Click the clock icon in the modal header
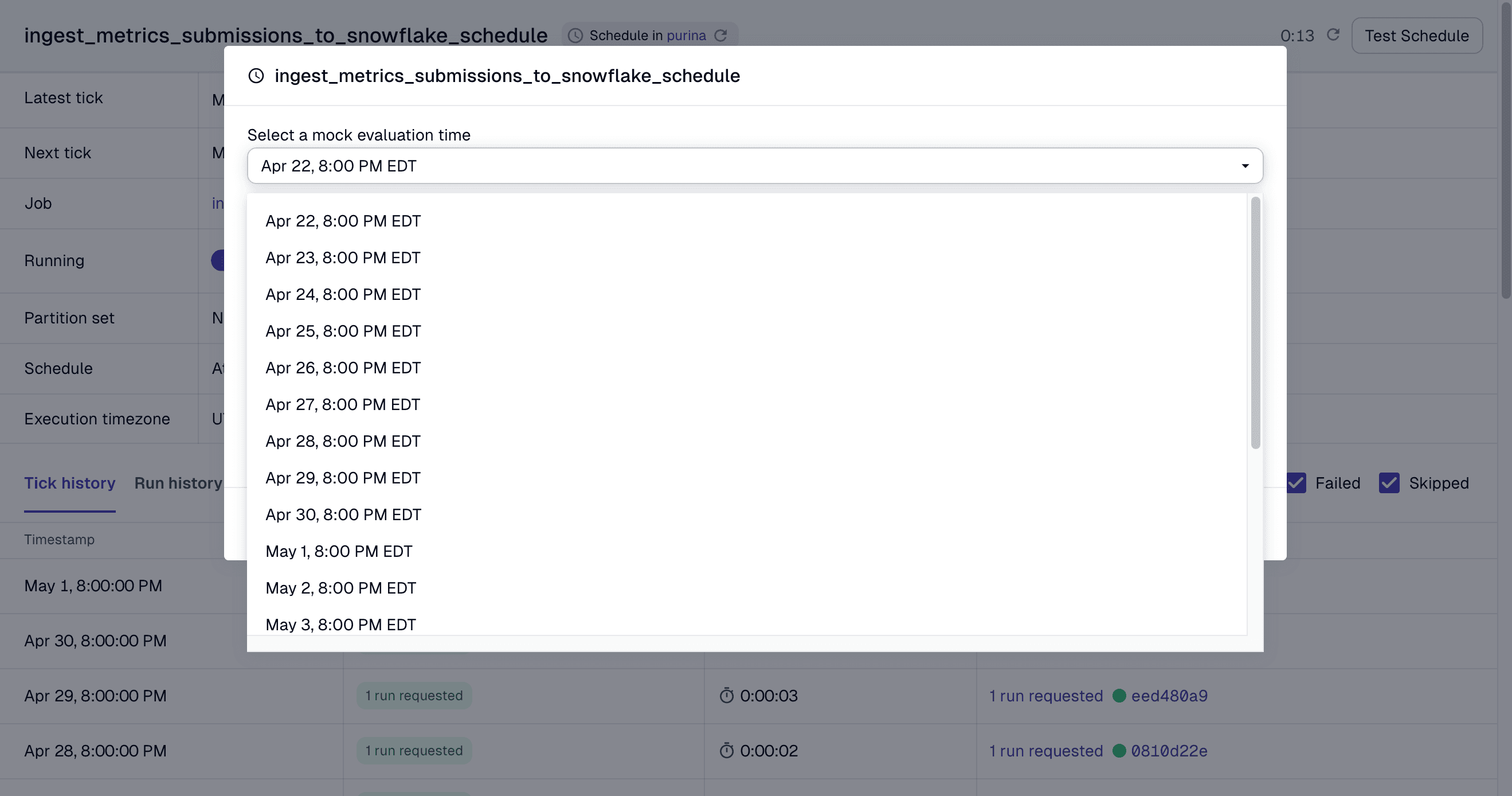Screen dimensions: 1512x796 click(257, 75)
